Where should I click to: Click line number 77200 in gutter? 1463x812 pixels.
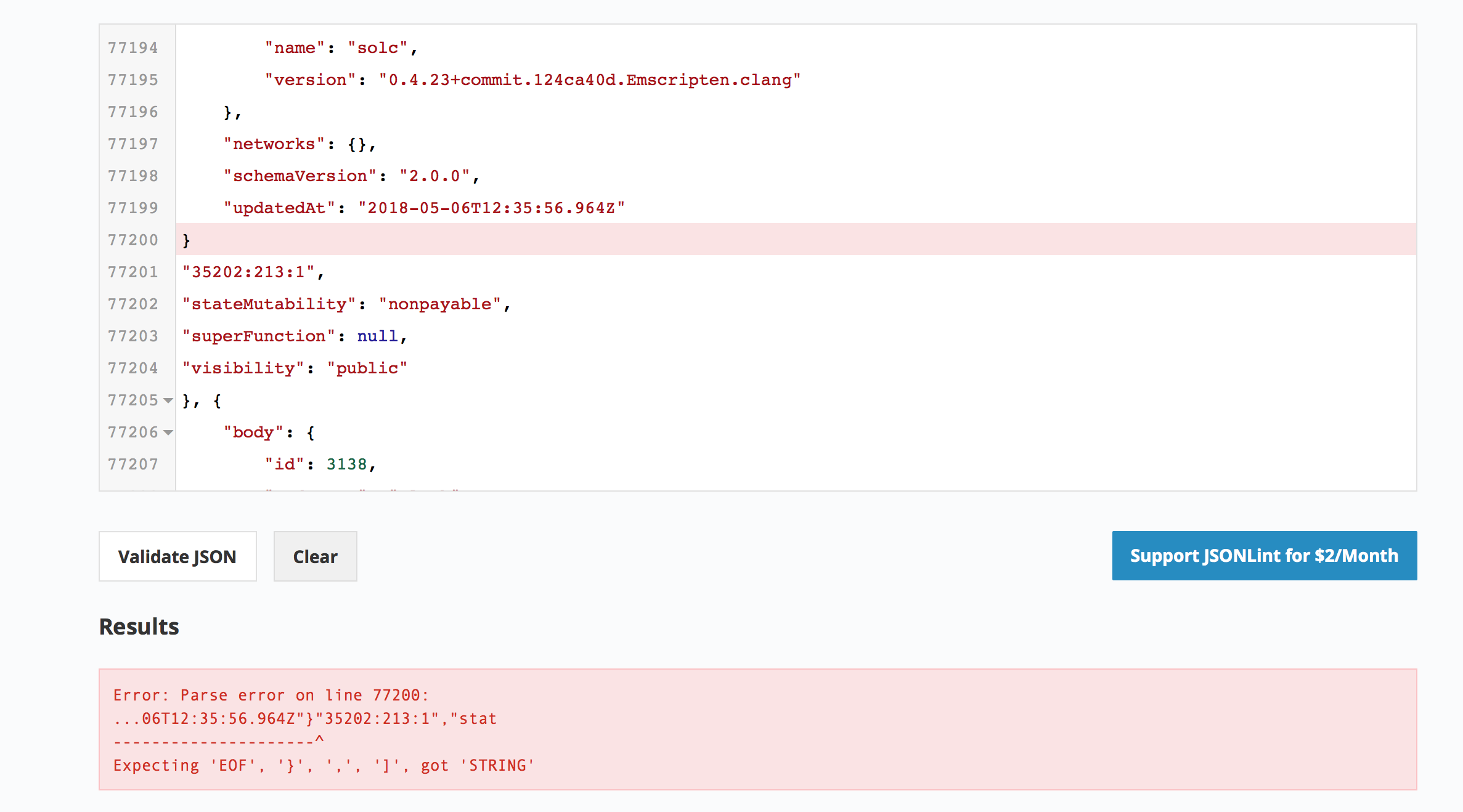tap(133, 240)
